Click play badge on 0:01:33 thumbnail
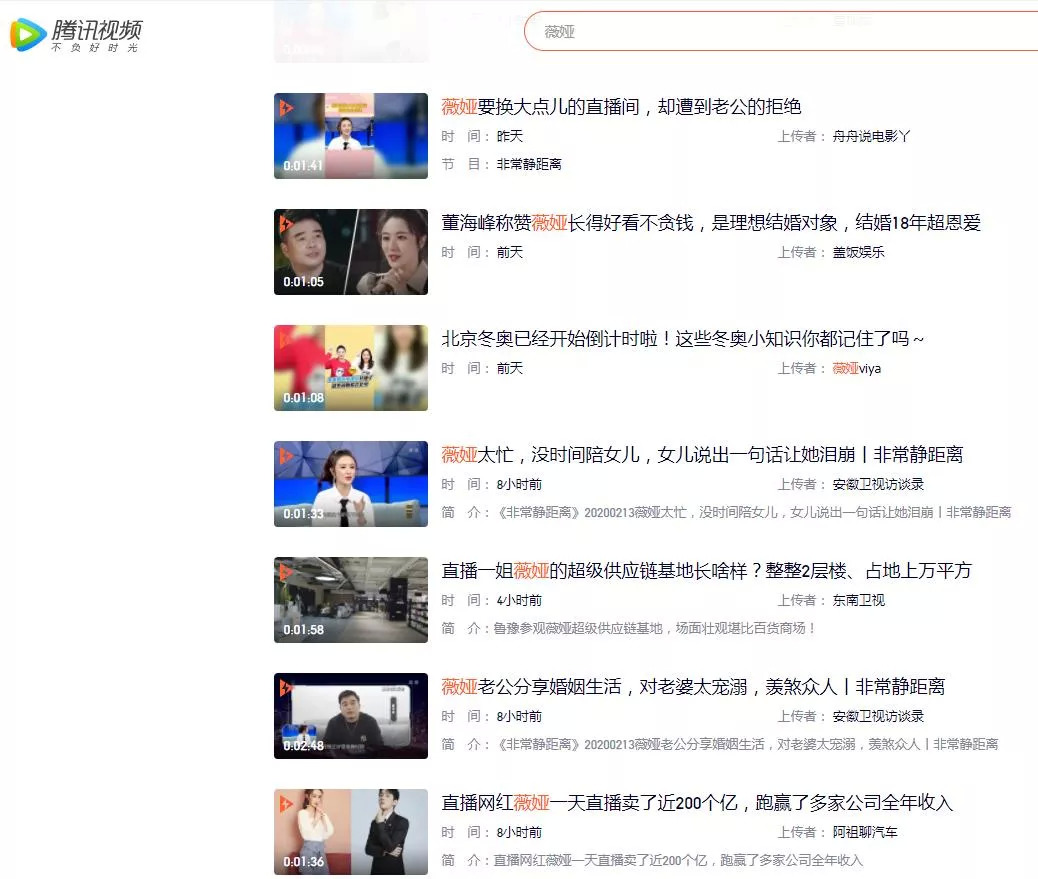1038x879 pixels. [x=286, y=455]
